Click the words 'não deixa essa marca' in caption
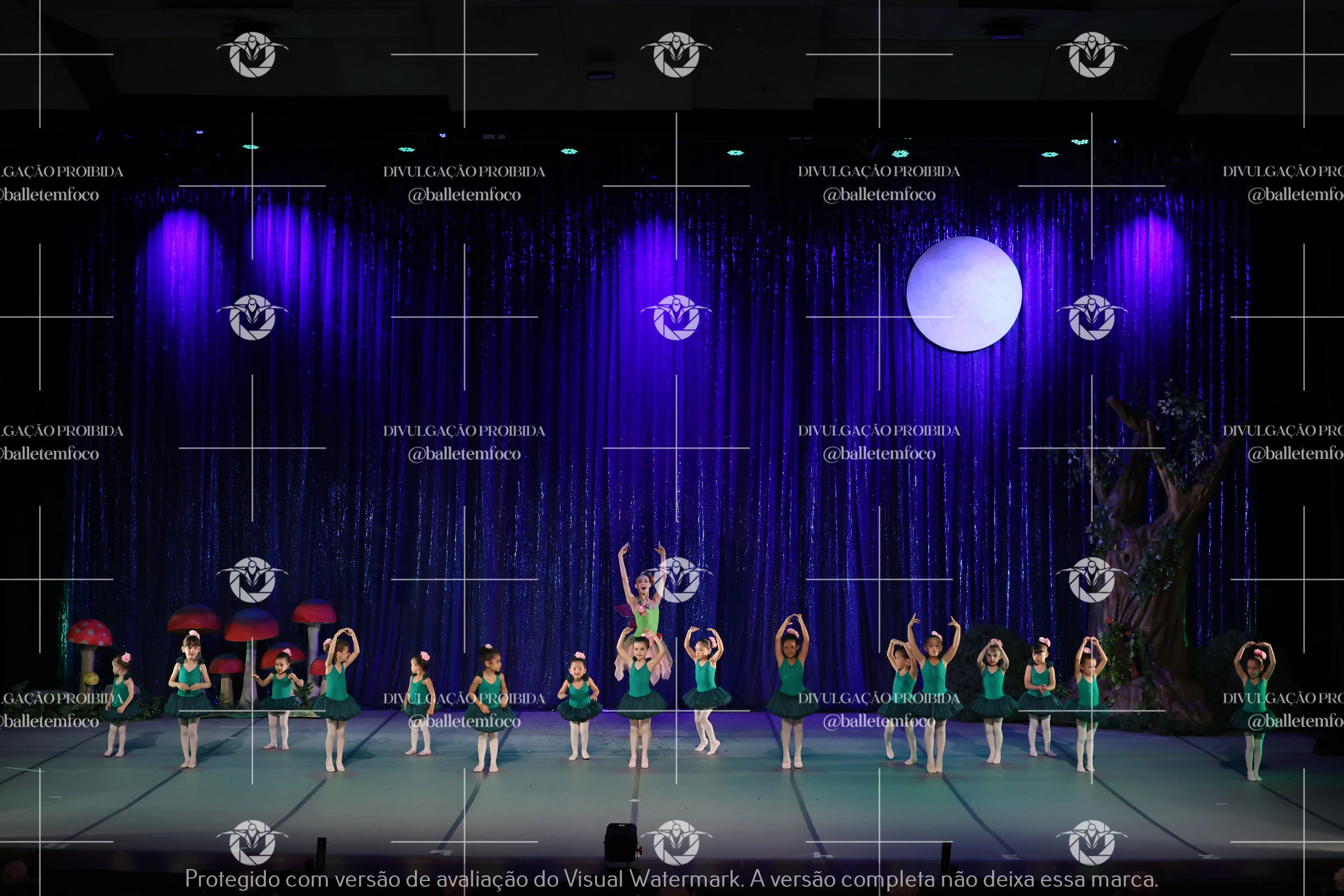Image resolution: width=1344 pixels, height=896 pixels. click(x=1049, y=879)
